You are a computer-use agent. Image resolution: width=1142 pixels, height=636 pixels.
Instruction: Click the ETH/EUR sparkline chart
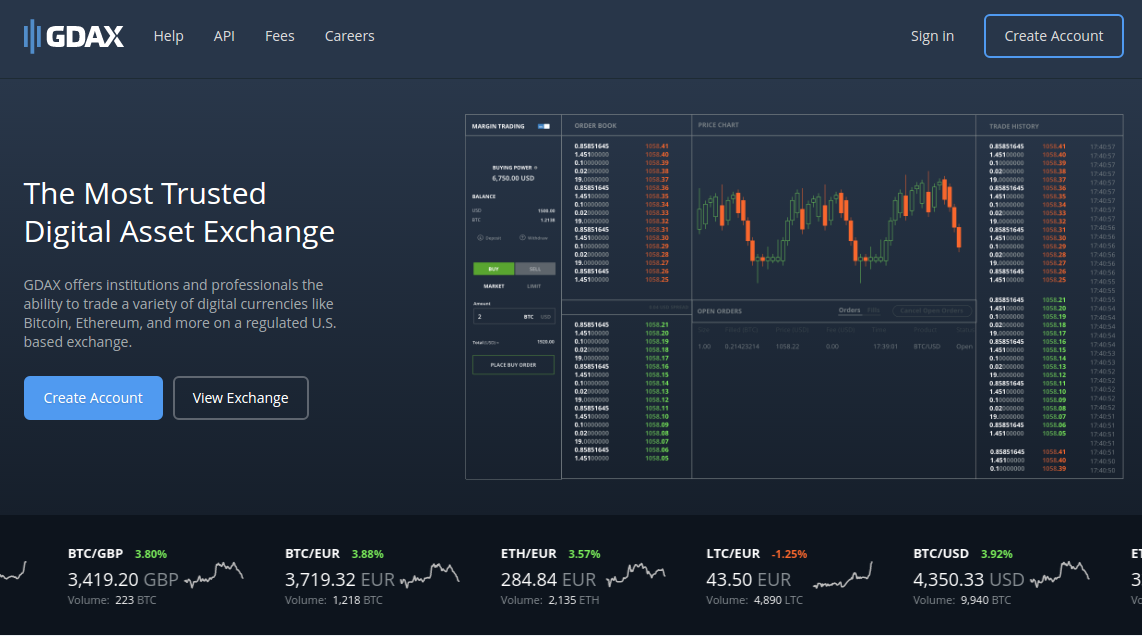coord(636,574)
